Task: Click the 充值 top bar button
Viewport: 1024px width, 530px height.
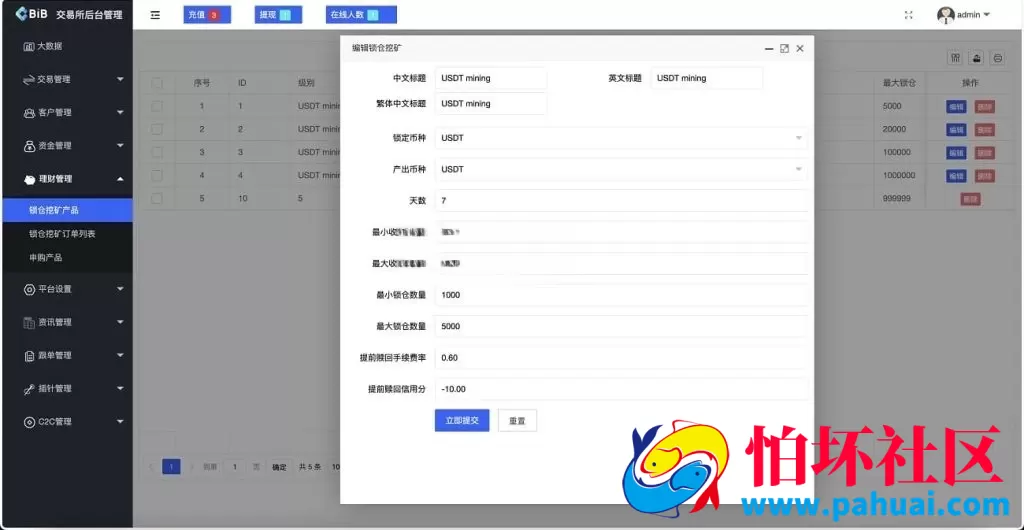Action: point(207,15)
